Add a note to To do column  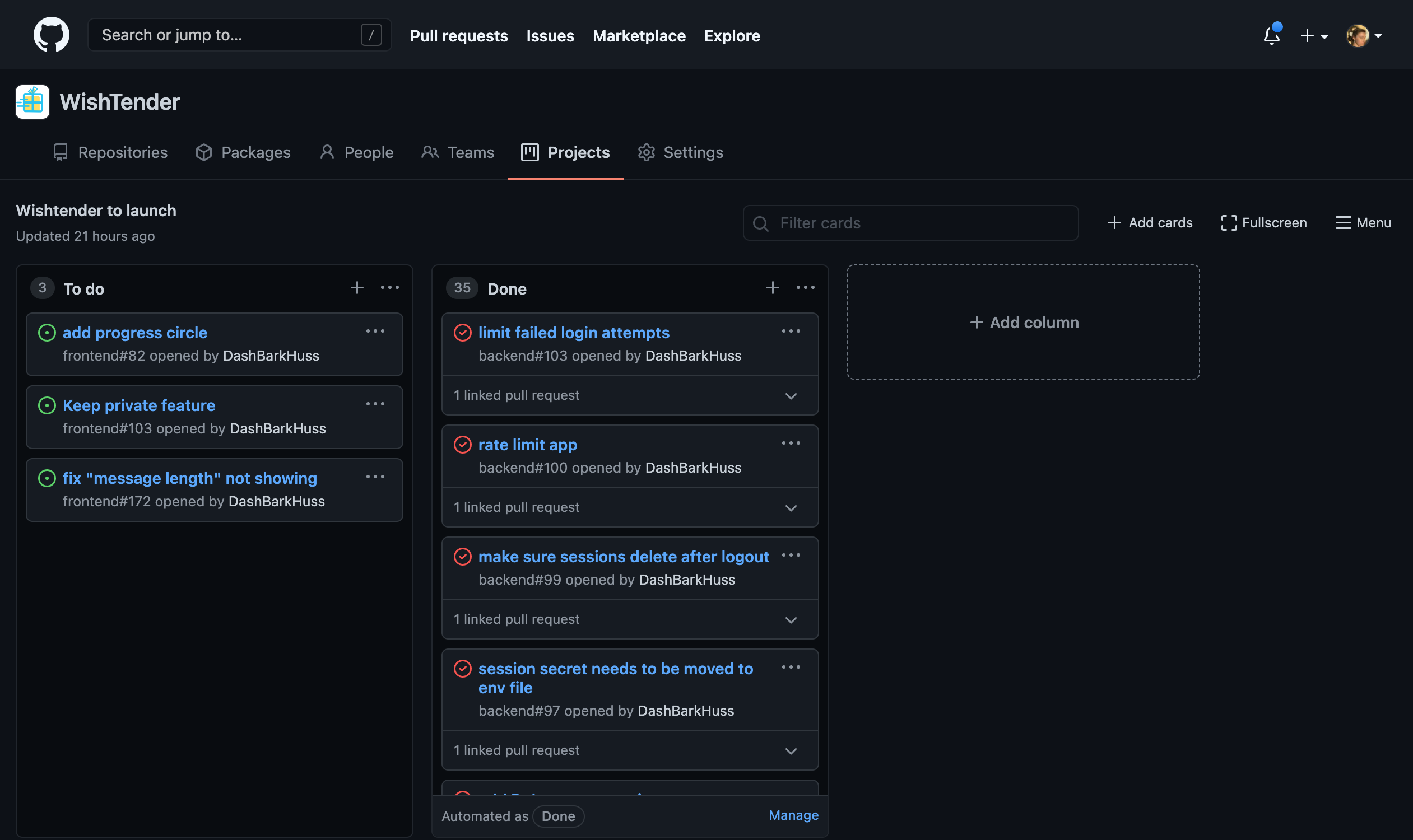357,287
